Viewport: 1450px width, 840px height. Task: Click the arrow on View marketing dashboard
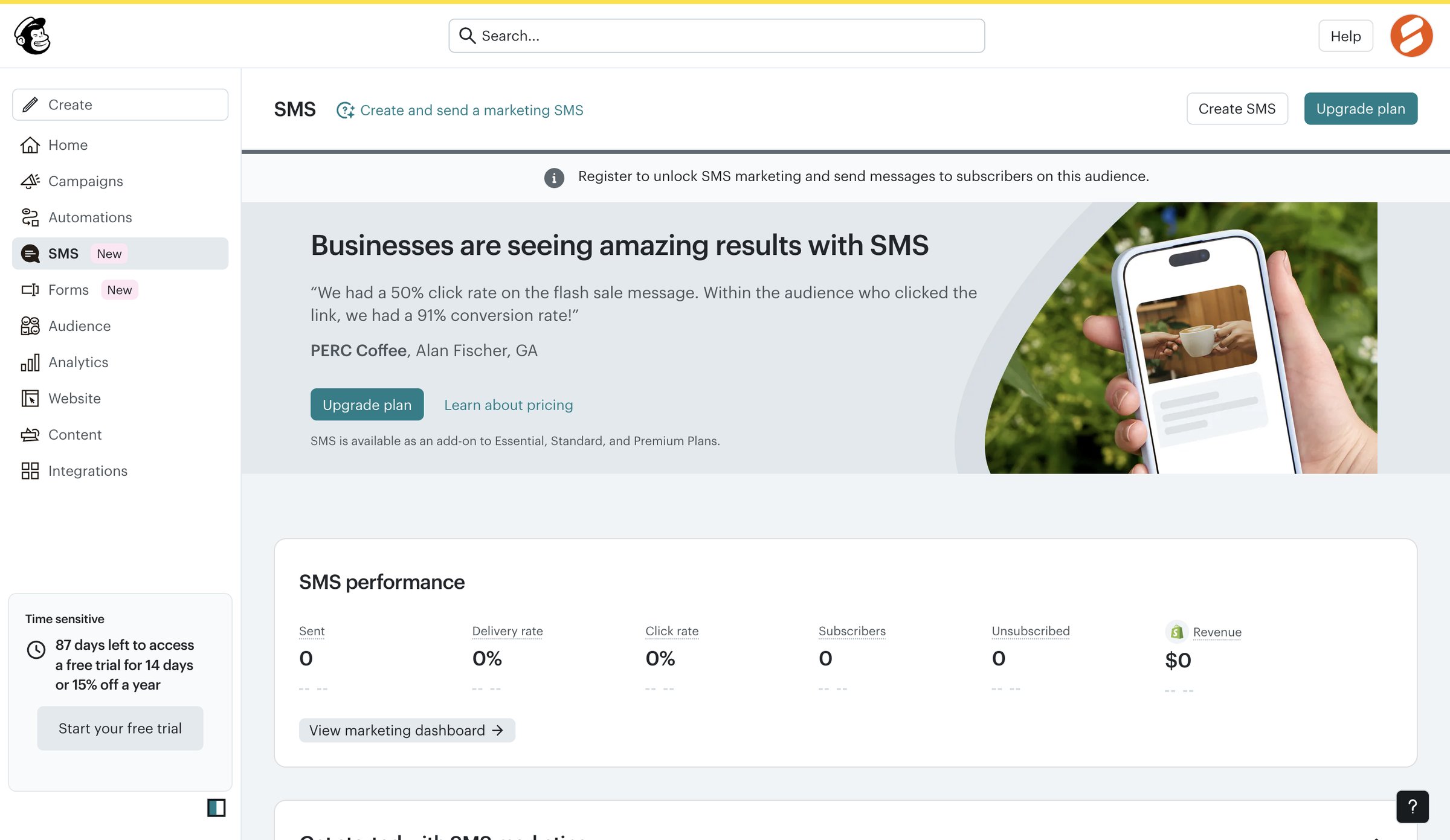tap(498, 731)
